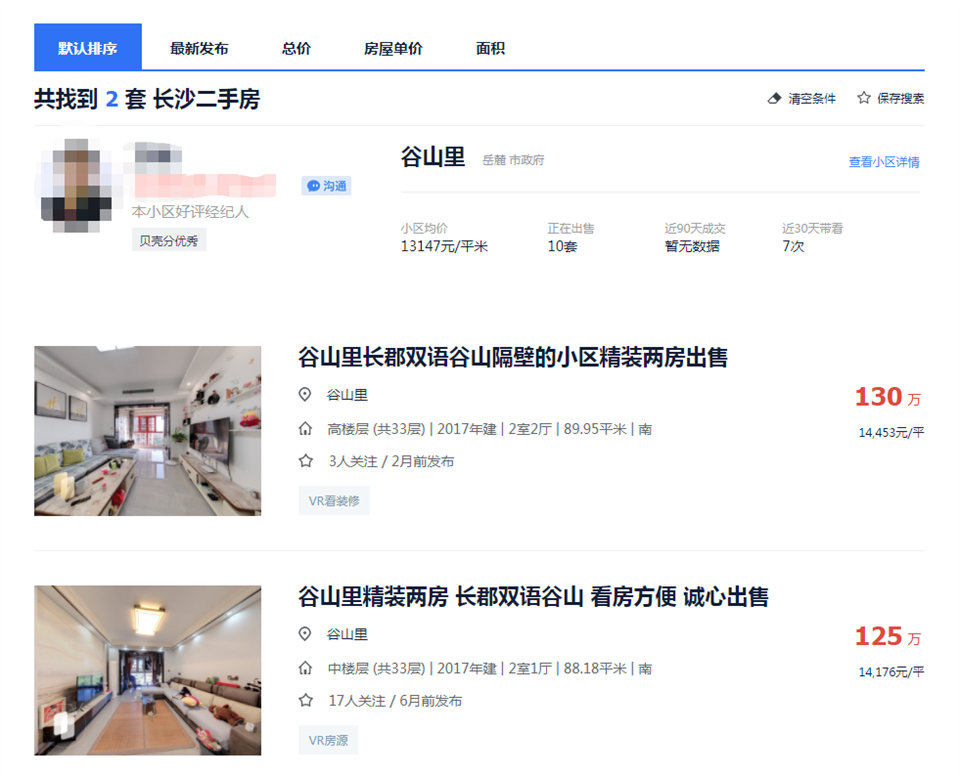This screenshot has width=960, height=777.
Task: Click the VR房源 tag
Action: [328, 740]
